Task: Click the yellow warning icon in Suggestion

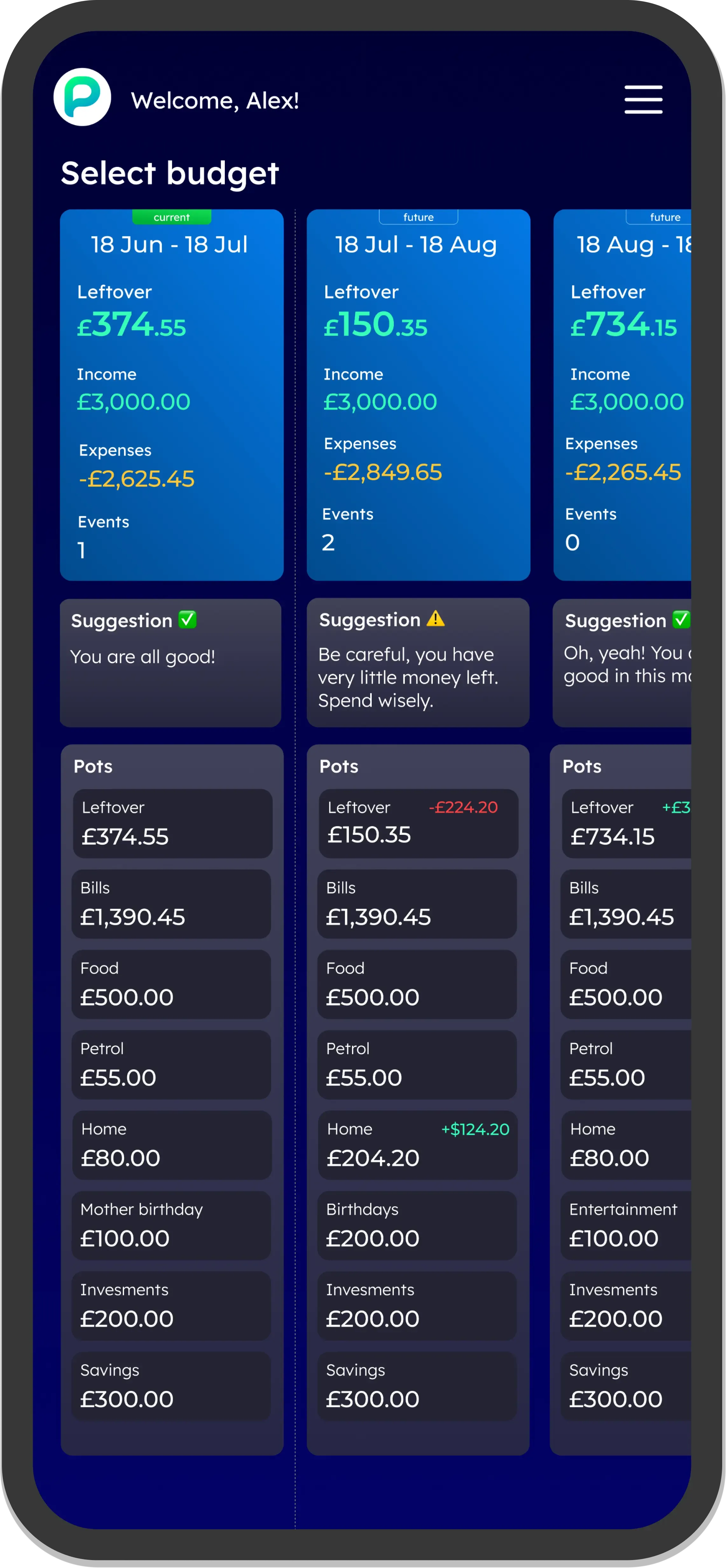Action: click(x=435, y=619)
